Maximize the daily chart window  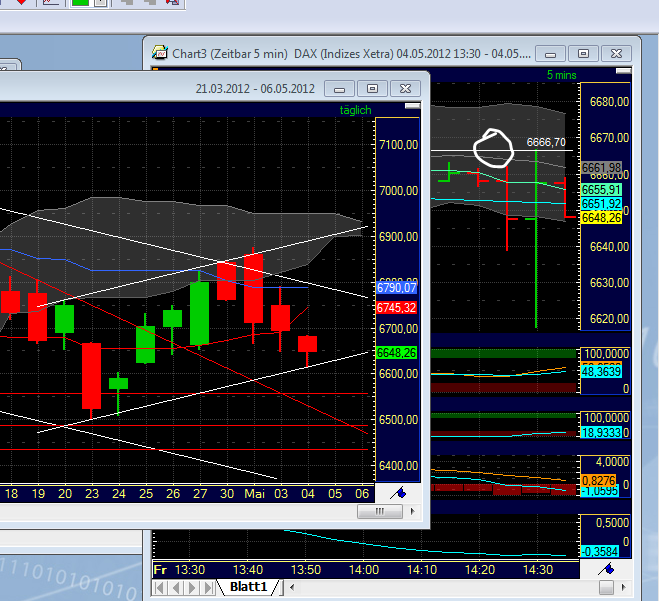coord(372,89)
